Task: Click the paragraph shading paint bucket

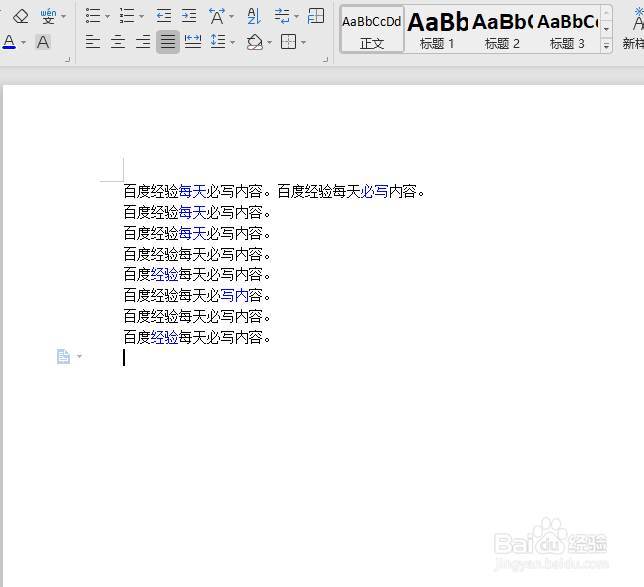Action: pyautogui.click(x=255, y=42)
